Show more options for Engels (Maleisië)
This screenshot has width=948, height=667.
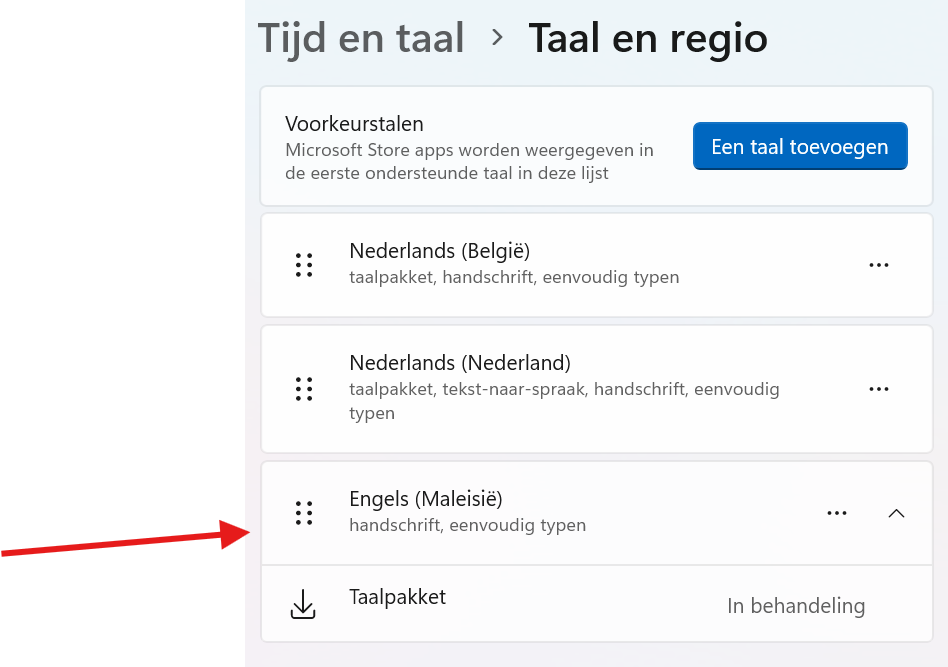coord(837,513)
